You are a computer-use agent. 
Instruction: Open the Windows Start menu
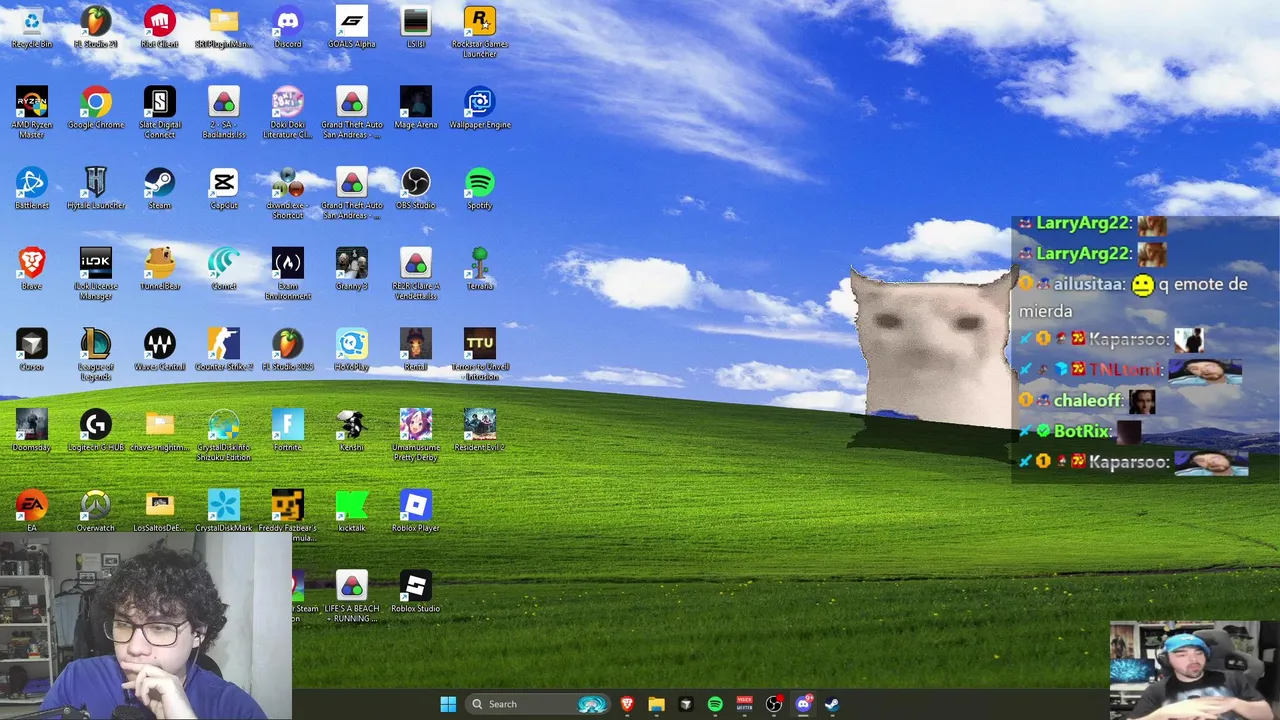[x=448, y=704]
